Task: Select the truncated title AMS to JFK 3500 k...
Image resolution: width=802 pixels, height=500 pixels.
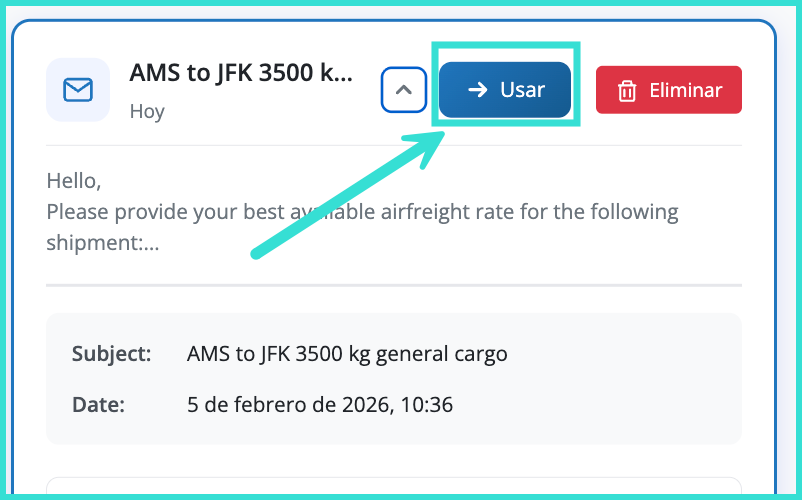Action: (x=241, y=73)
